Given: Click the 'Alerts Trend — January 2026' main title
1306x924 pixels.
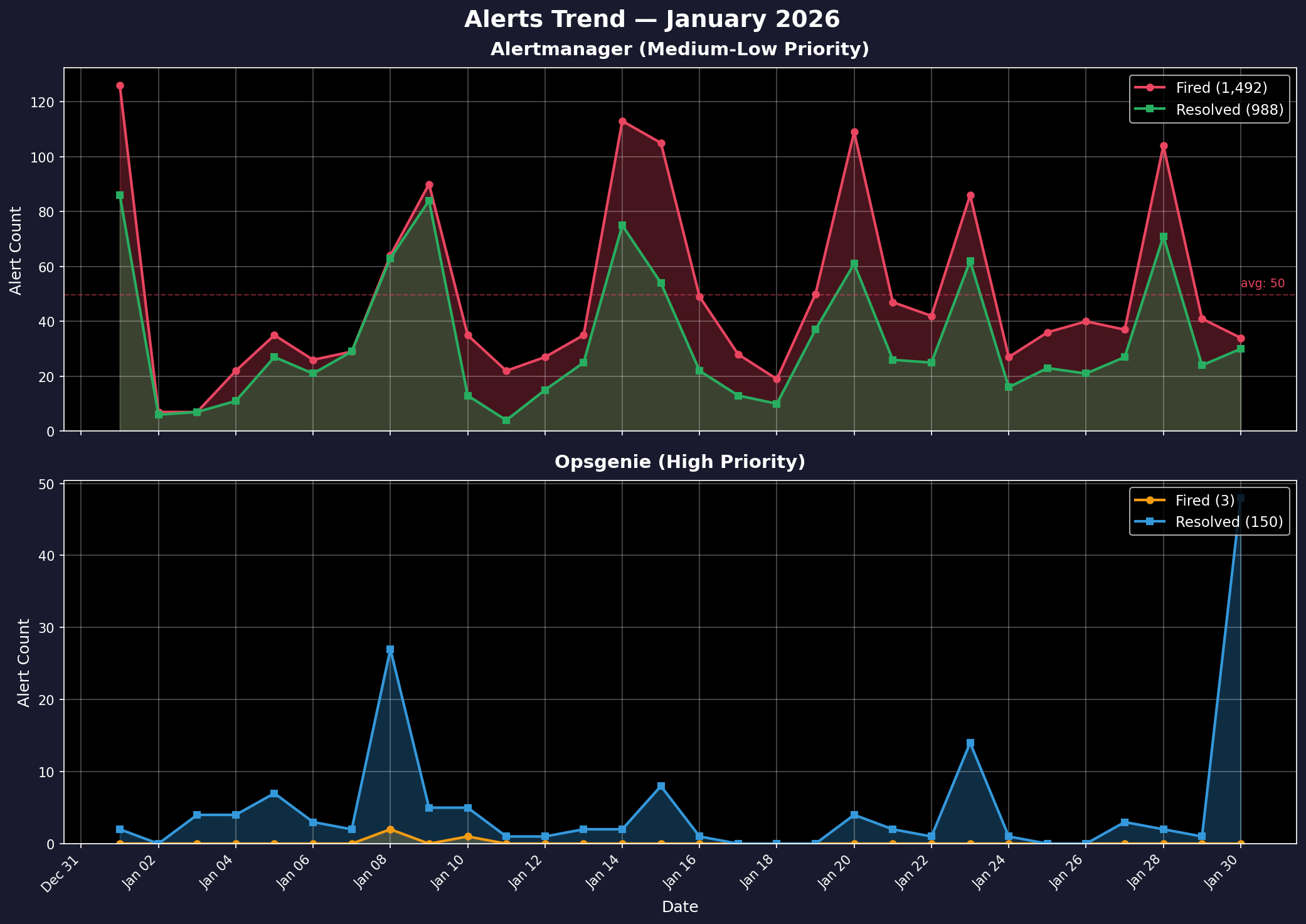Looking at the screenshot, I should pyautogui.click(x=652, y=19).
